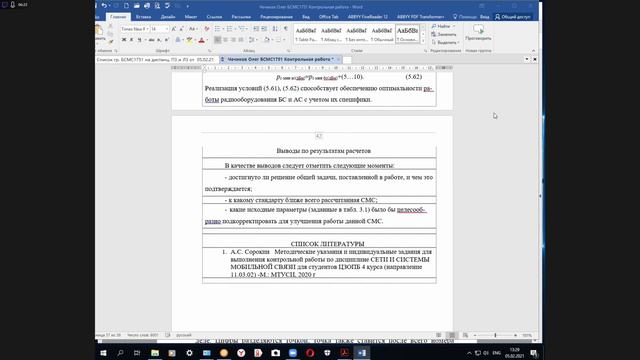Click the bold Ж button
Viewport: 640px width, 360px height.
coord(124,40)
